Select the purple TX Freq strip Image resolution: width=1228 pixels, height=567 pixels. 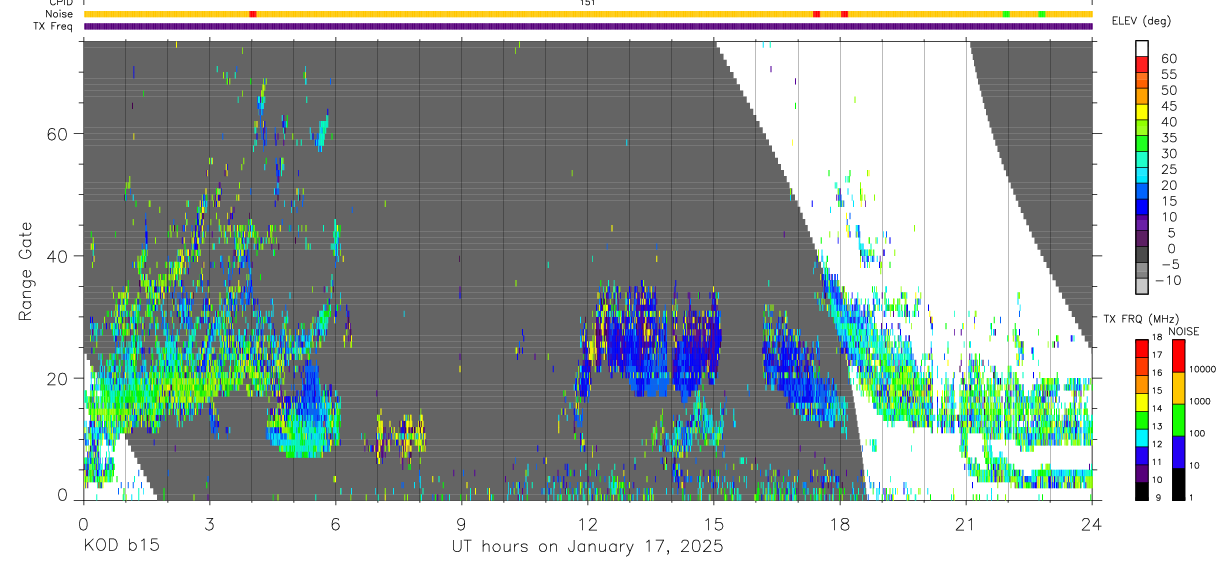pyautogui.click(x=588, y=25)
